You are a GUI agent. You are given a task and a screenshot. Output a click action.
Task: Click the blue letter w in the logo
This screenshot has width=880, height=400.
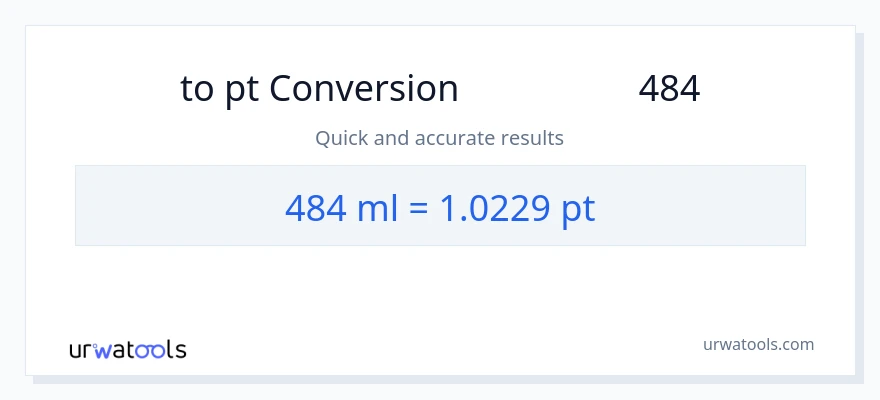(104, 350)
